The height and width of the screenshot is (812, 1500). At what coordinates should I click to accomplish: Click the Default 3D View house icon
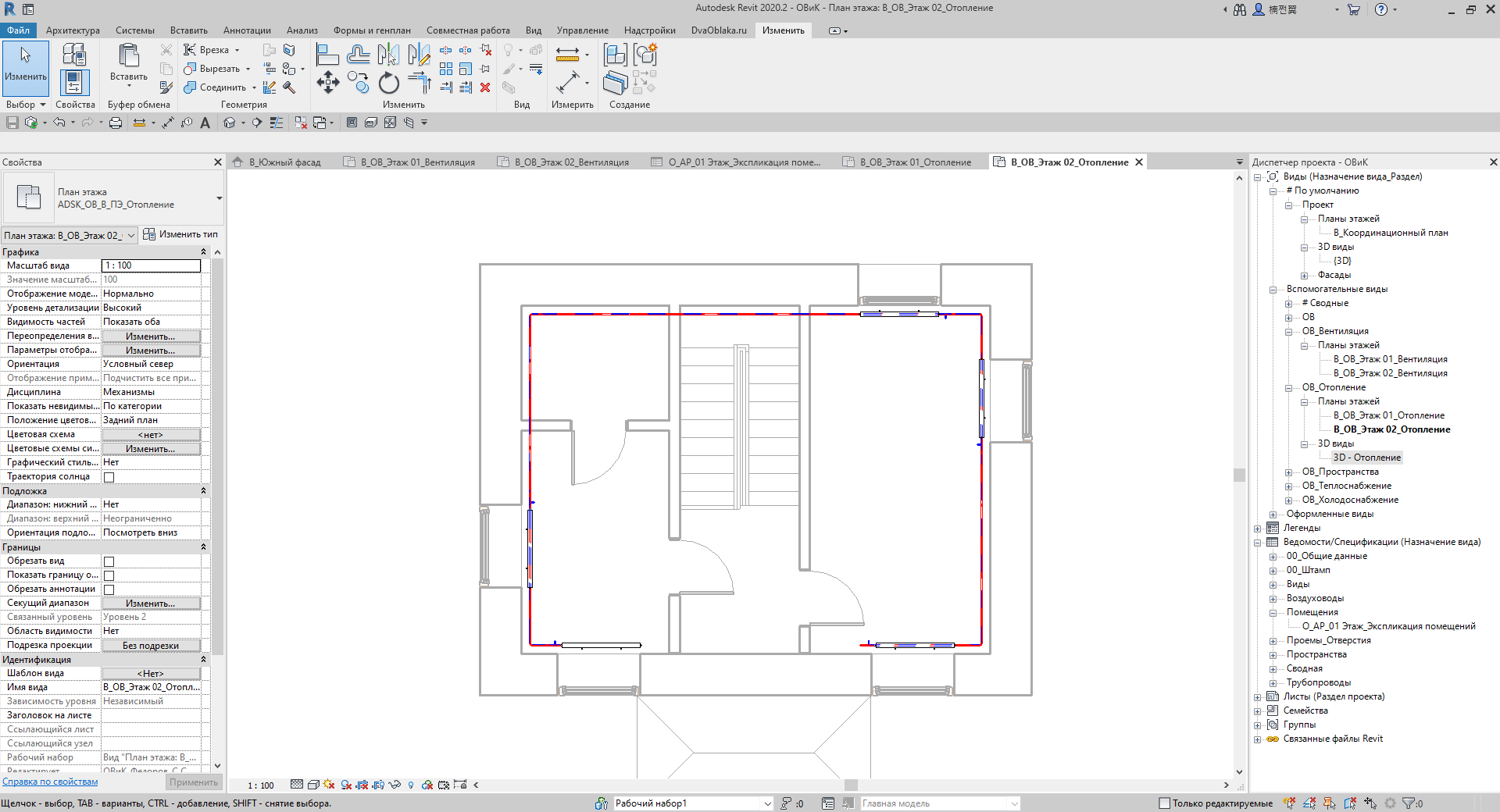(230, 123)
